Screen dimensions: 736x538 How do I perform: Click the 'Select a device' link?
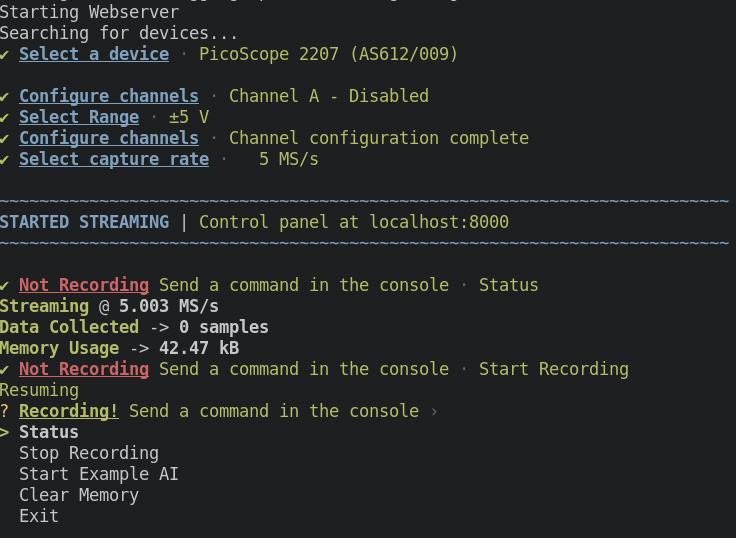pyautogui.click(x=94, y=54)
